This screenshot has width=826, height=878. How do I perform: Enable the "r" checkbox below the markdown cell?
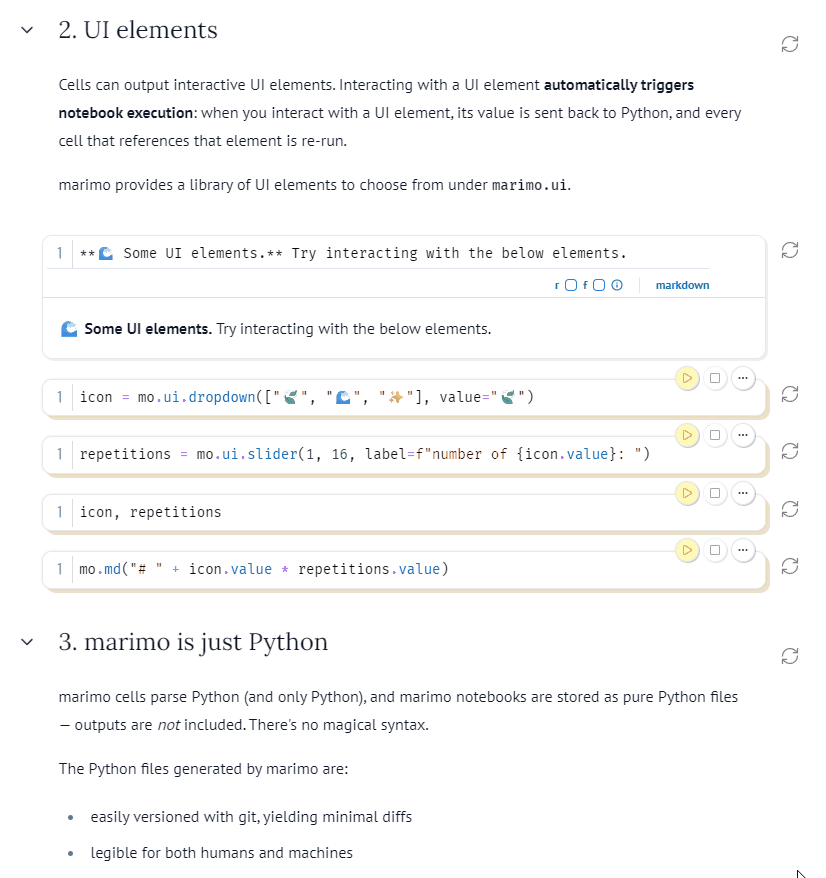pos(569,285)
